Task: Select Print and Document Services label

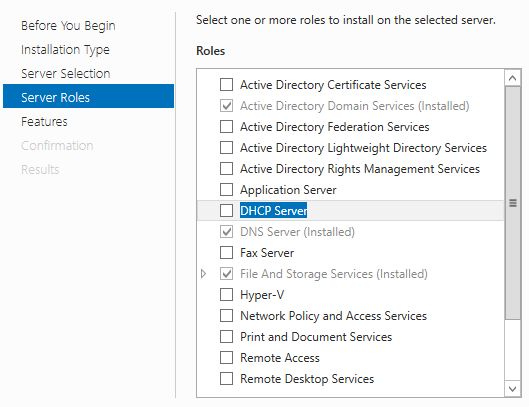Action: point(316,337)
